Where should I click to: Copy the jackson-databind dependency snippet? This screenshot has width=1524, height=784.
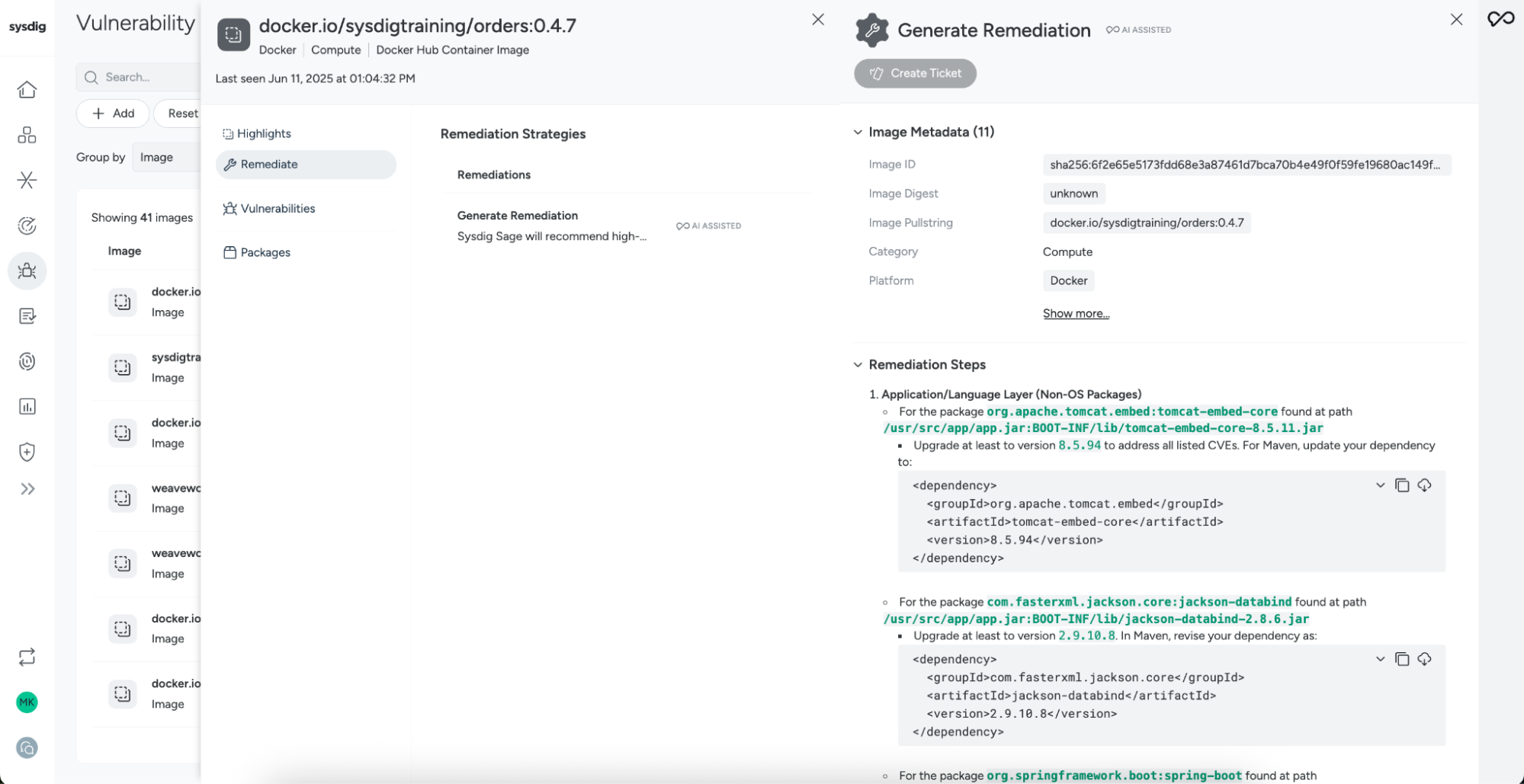click(1402, 659)
